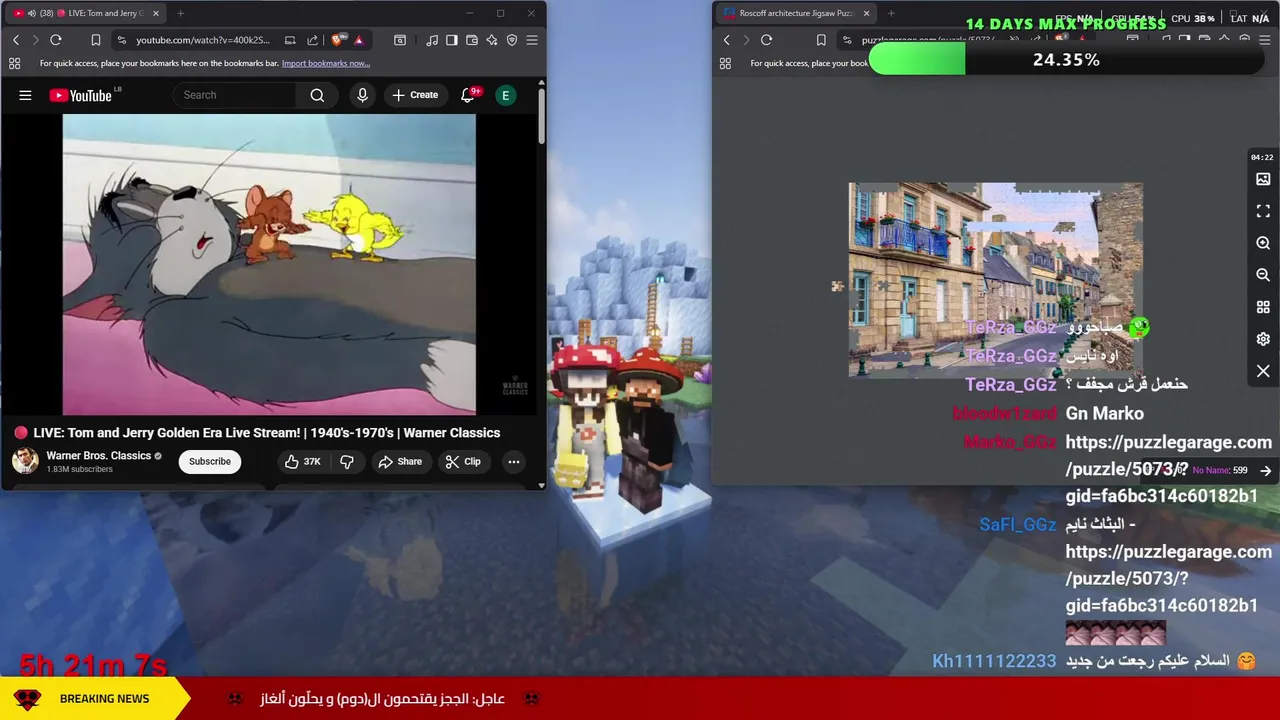Mute the YouTube tab via its speaker icon

click(x=32, y=13)
